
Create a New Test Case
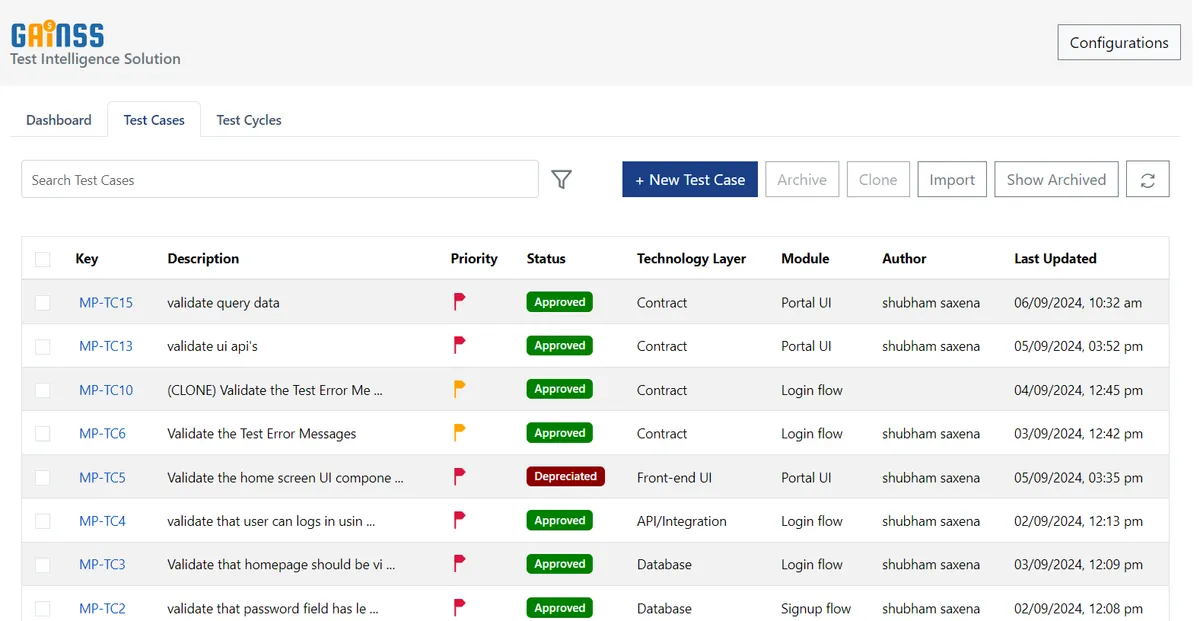[x=690, y=180]
